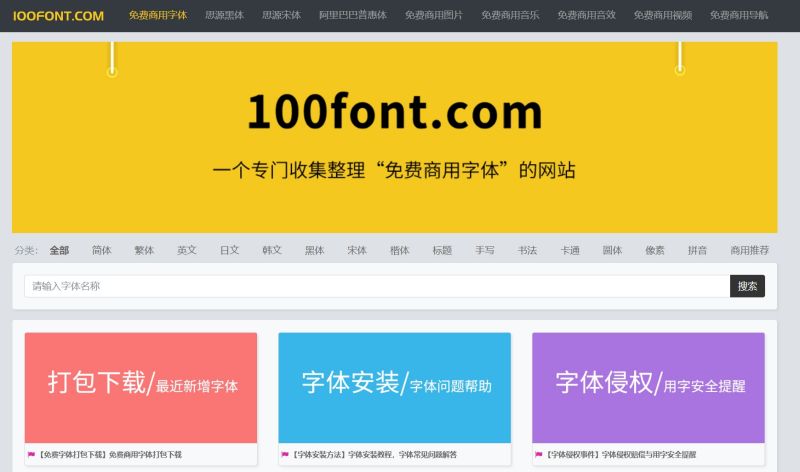Viewport: 800px width, 472px height.
Task: Show 卡通 fonts category
Action: [570, 250]
